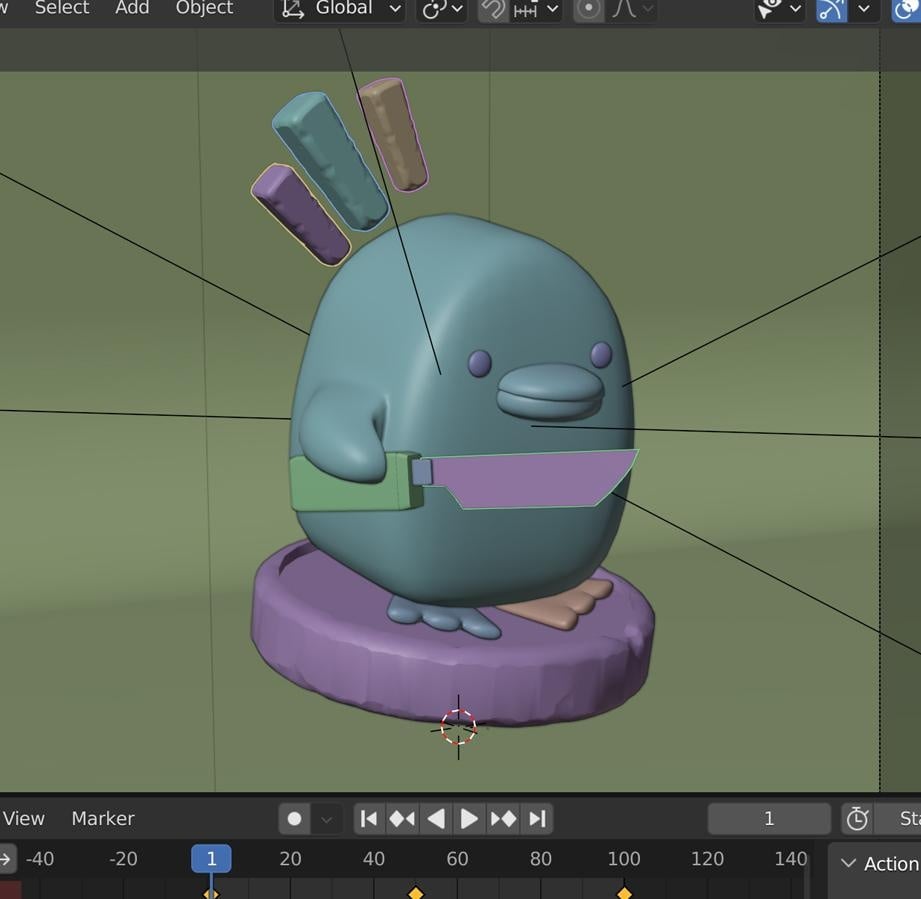Open the Add menu
This screenshot has height=899, width=921.
pyautogui.click(x=132, y=8)
